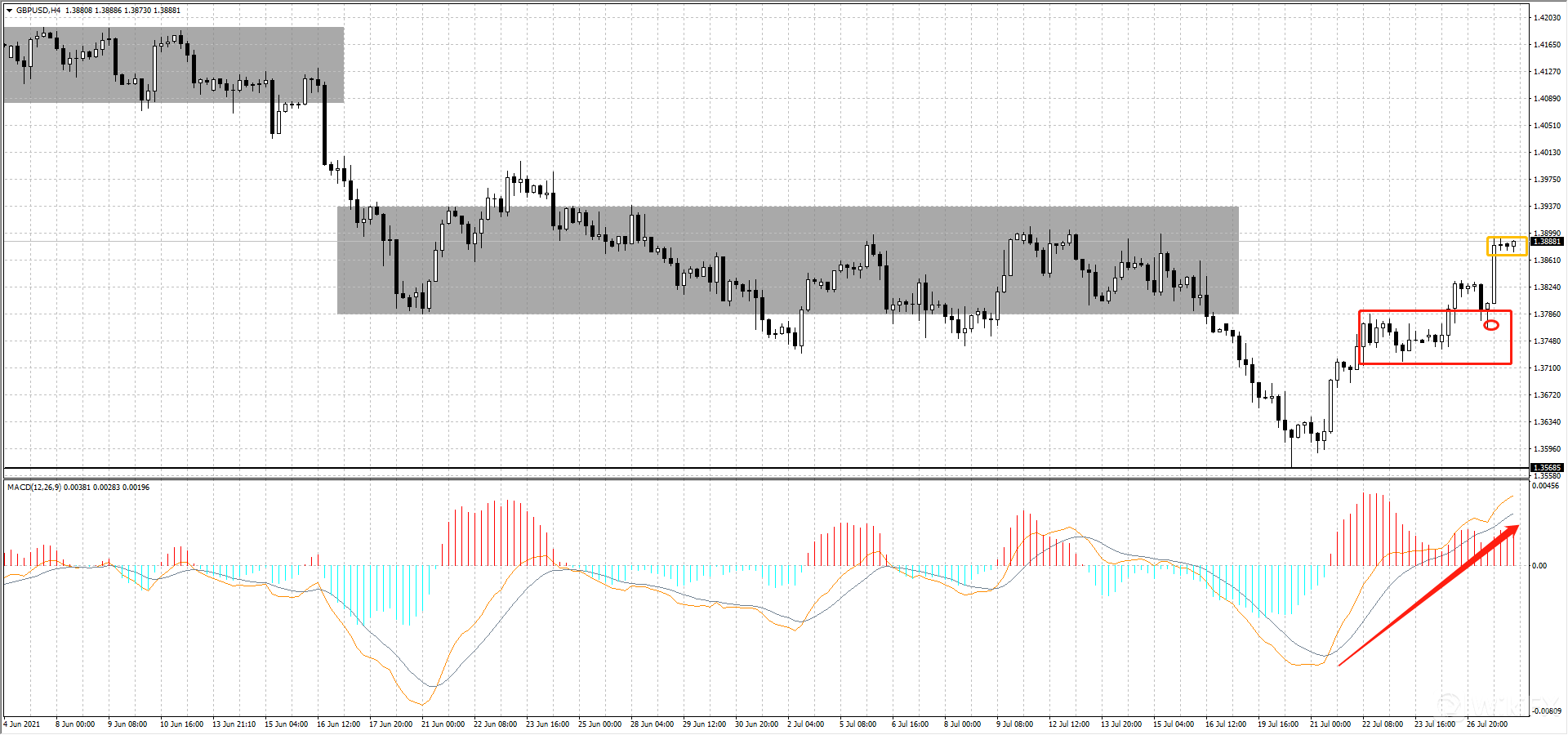
Task: Select the small red ellipse marker
Action: [x=1491, y=325]
